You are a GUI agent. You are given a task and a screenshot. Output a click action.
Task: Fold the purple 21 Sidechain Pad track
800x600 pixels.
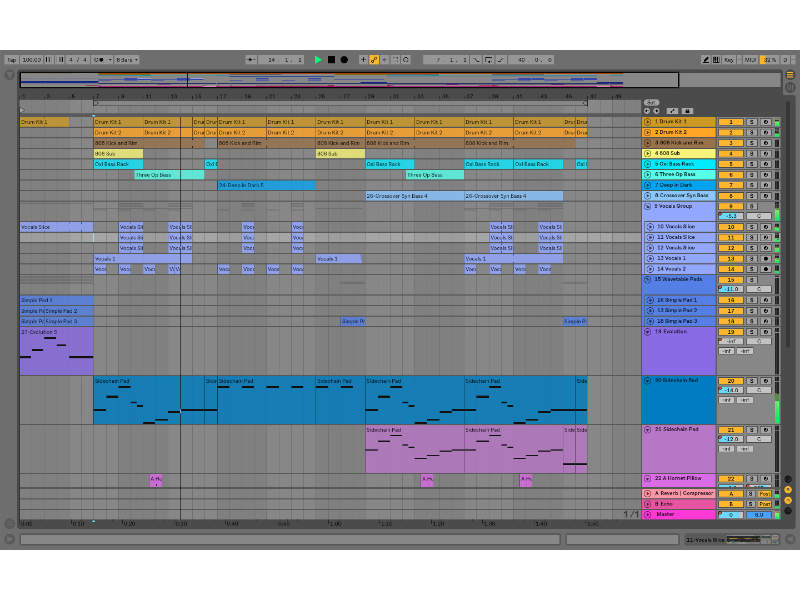coord(647,430)
